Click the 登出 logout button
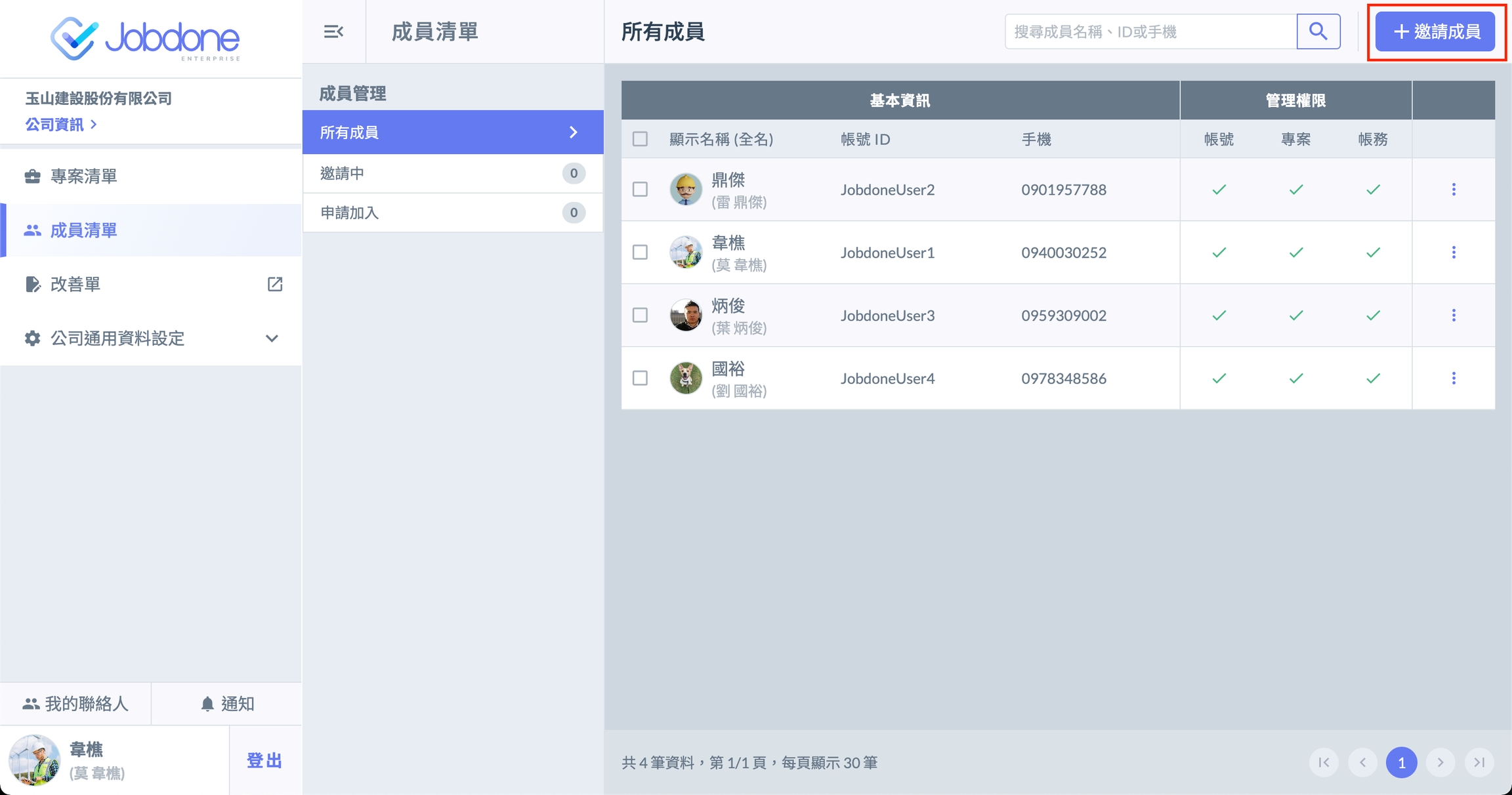The height and width of the screenshot is (795, 1512). click(264, 760)
